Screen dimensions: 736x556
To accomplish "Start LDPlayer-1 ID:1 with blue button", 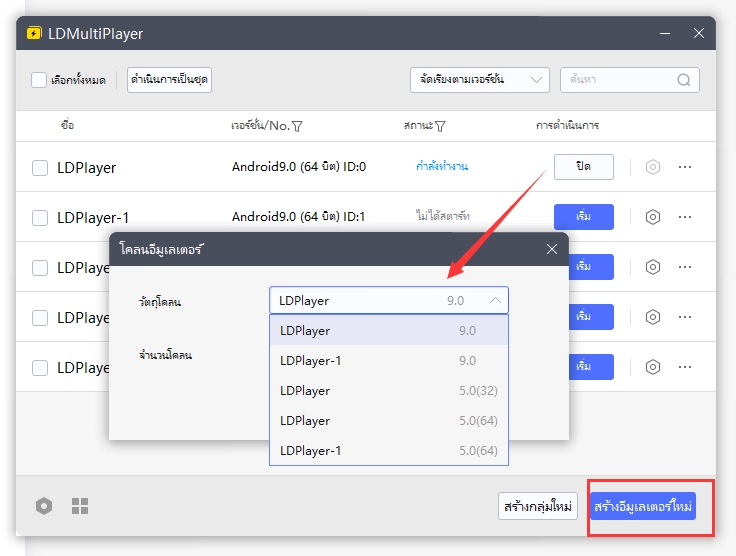I will (583, 217).
